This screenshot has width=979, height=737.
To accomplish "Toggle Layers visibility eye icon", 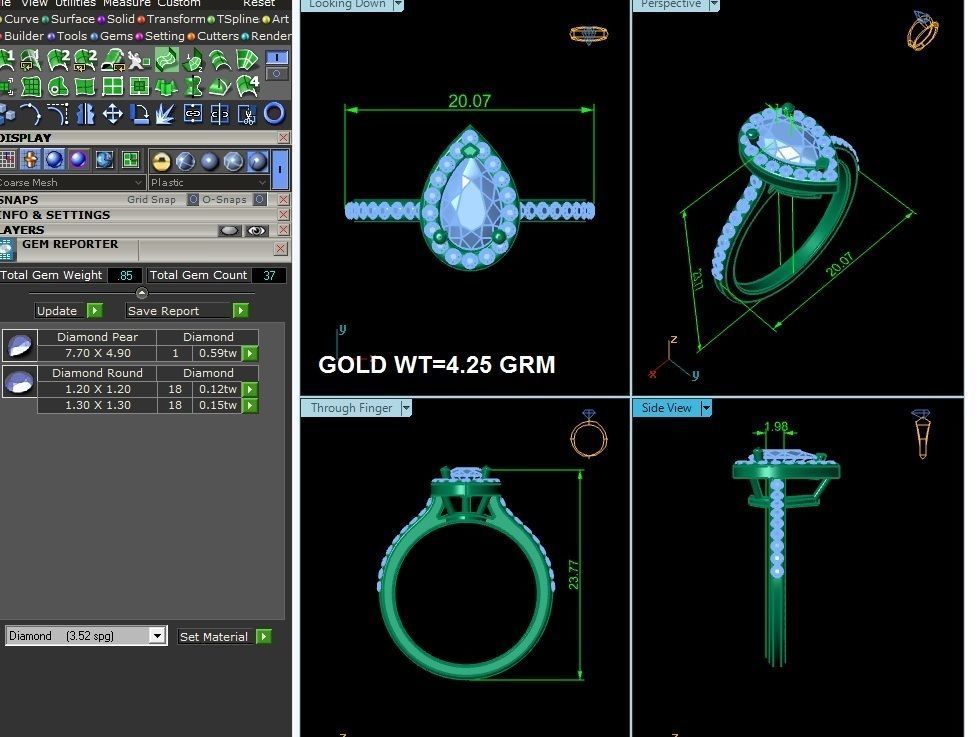I will point(256,230).
